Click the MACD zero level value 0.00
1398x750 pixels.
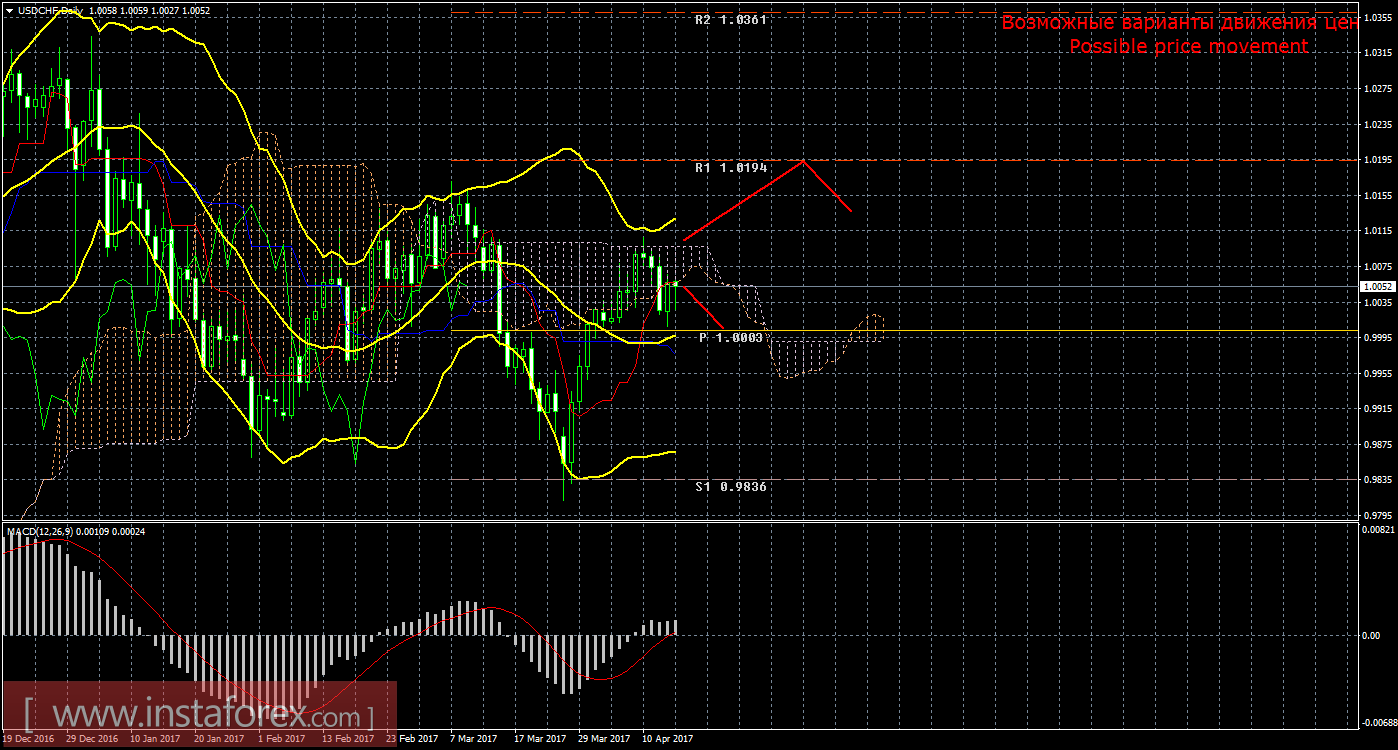tap(1373, 635)
